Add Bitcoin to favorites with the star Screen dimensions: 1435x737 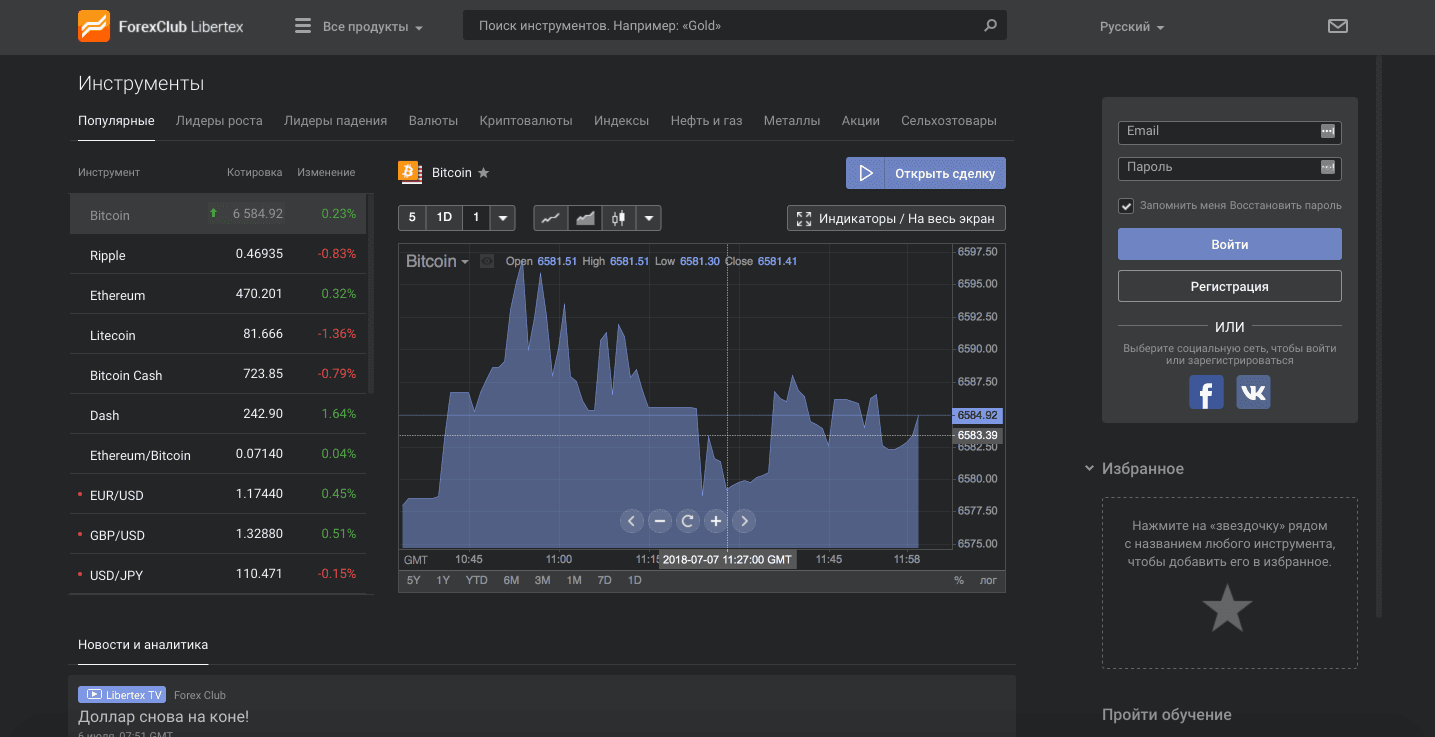tap(484, 173)
